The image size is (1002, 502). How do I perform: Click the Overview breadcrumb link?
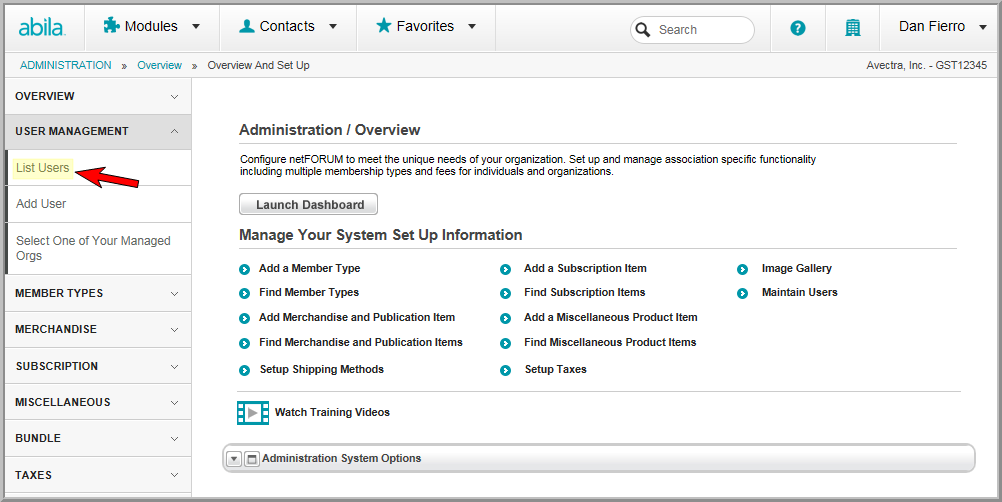coord(160,65)
